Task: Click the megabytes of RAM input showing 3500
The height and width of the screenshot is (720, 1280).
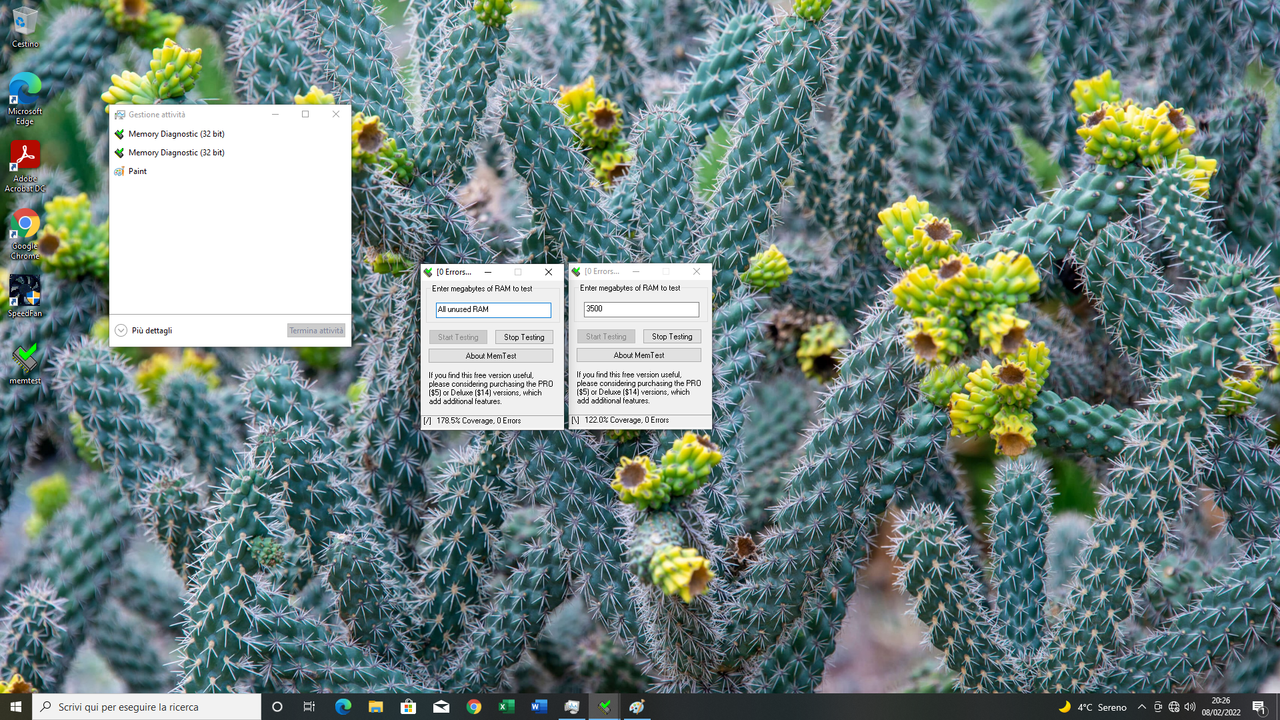Action: click(x=639, y=309)
